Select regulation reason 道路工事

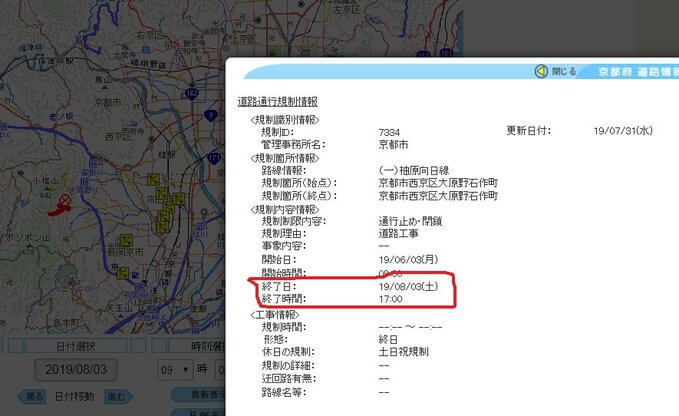click(398, 234)
